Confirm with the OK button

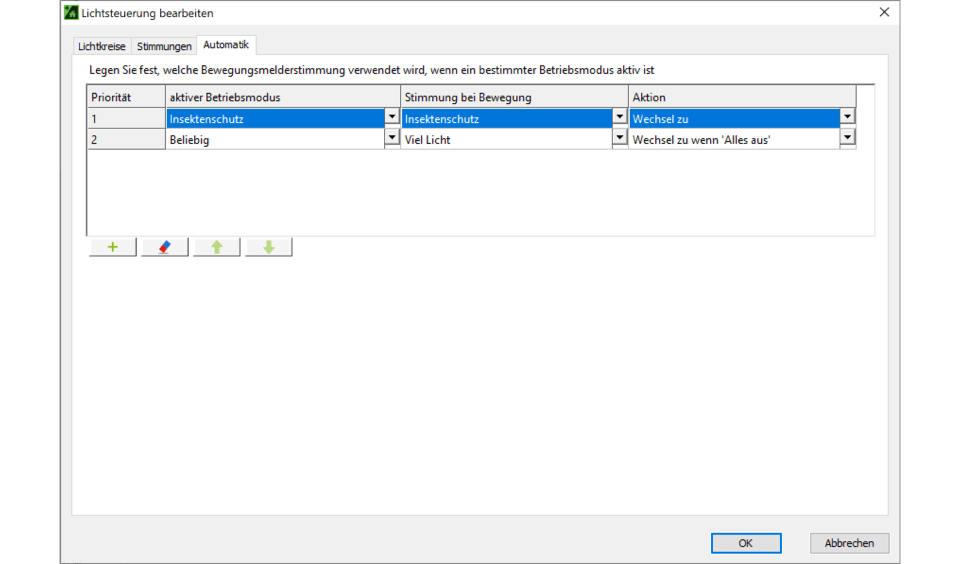click(746, 543)
